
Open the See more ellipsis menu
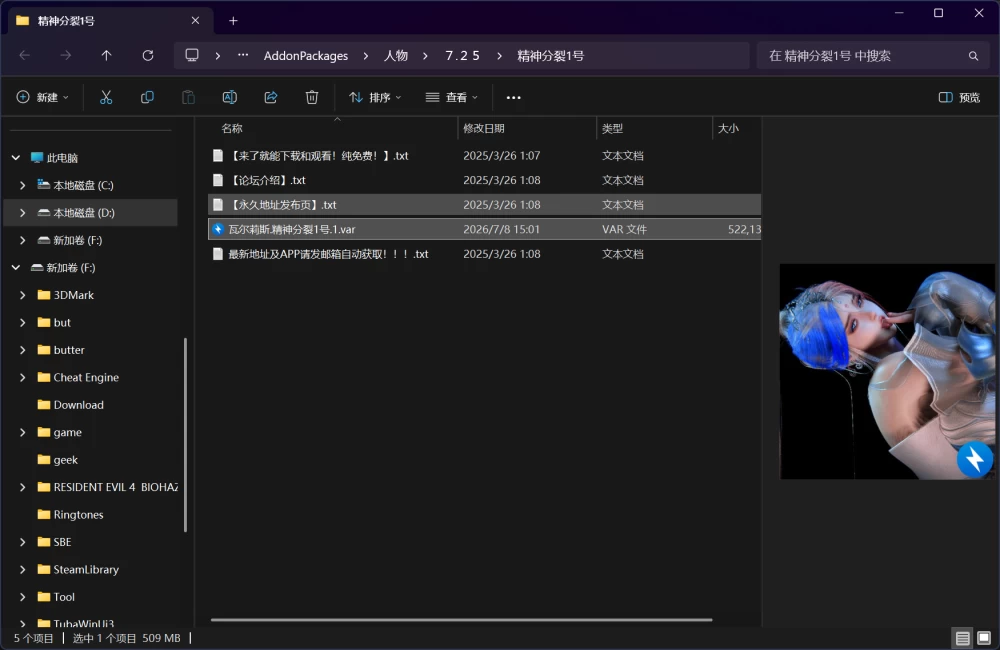513,98
